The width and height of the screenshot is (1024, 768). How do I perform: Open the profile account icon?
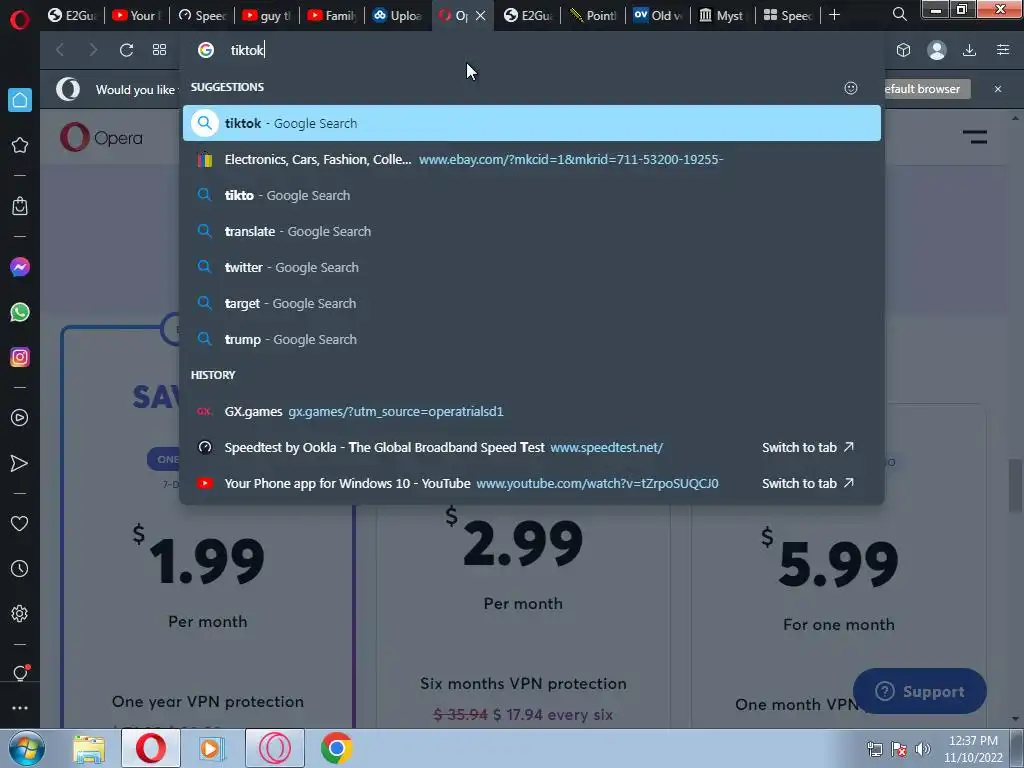pyautogui.click(x=936, y=50)
